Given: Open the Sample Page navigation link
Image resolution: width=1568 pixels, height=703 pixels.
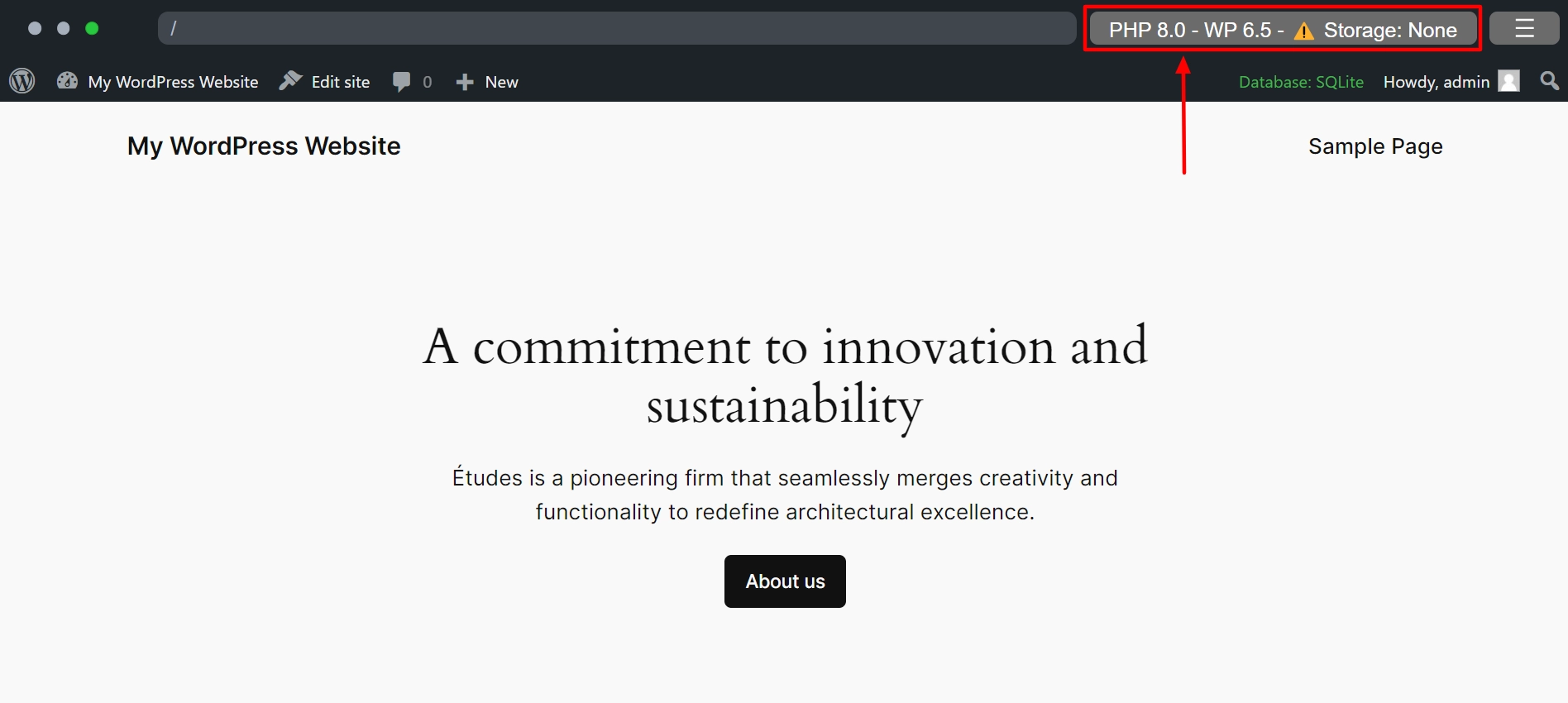Looking at the screenshot, I should (1375, 146).
